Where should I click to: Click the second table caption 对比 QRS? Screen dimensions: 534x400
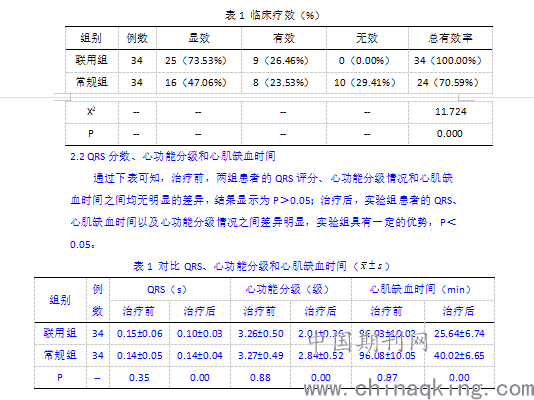tap(261, 266)
